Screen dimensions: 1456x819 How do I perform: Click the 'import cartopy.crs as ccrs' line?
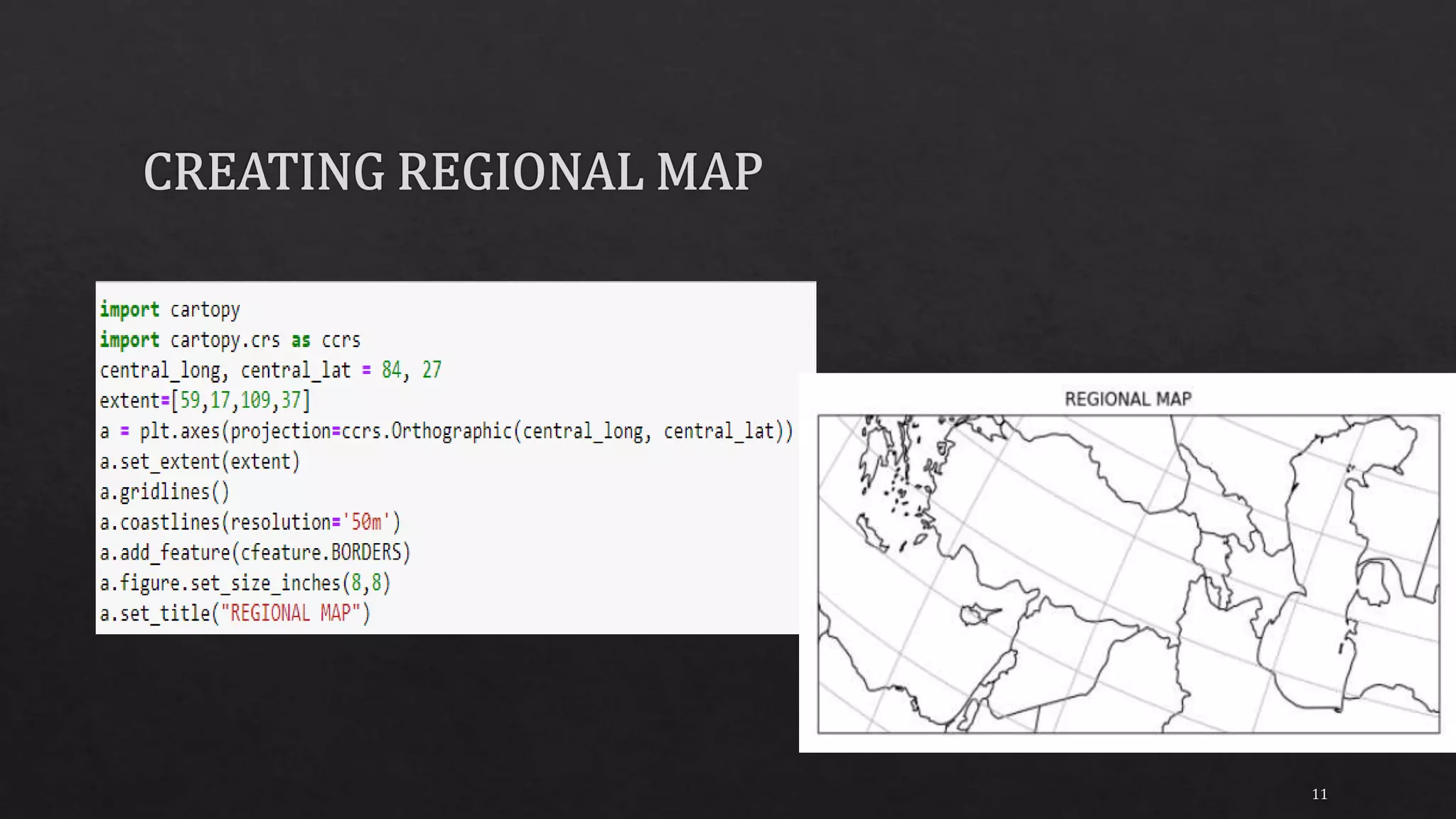pos(230,341)
